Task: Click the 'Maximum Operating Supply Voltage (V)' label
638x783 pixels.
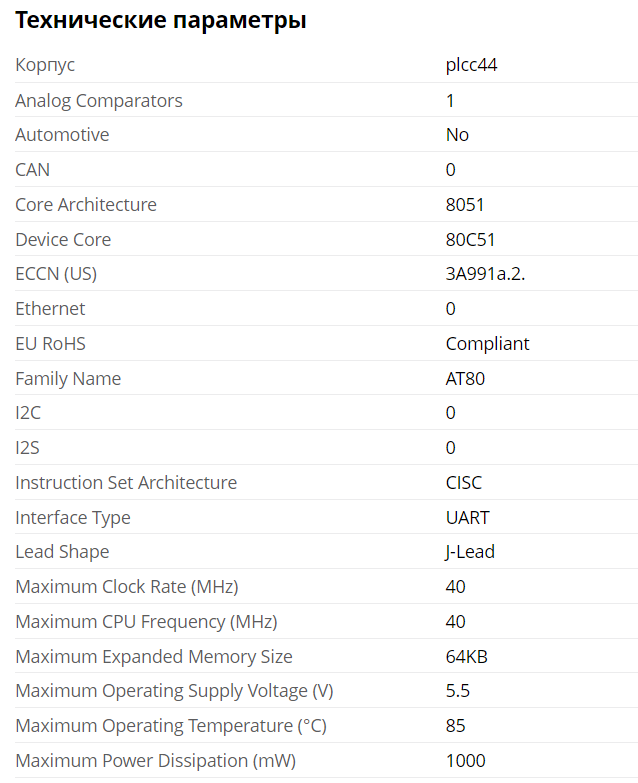Action: (174, 691)
